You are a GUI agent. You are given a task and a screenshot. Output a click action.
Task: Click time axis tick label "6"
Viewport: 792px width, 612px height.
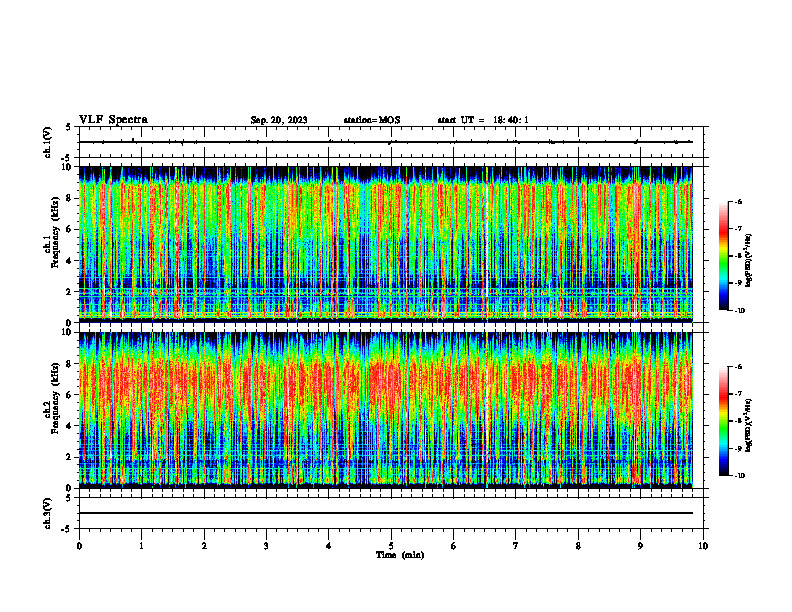click(454, 546)
